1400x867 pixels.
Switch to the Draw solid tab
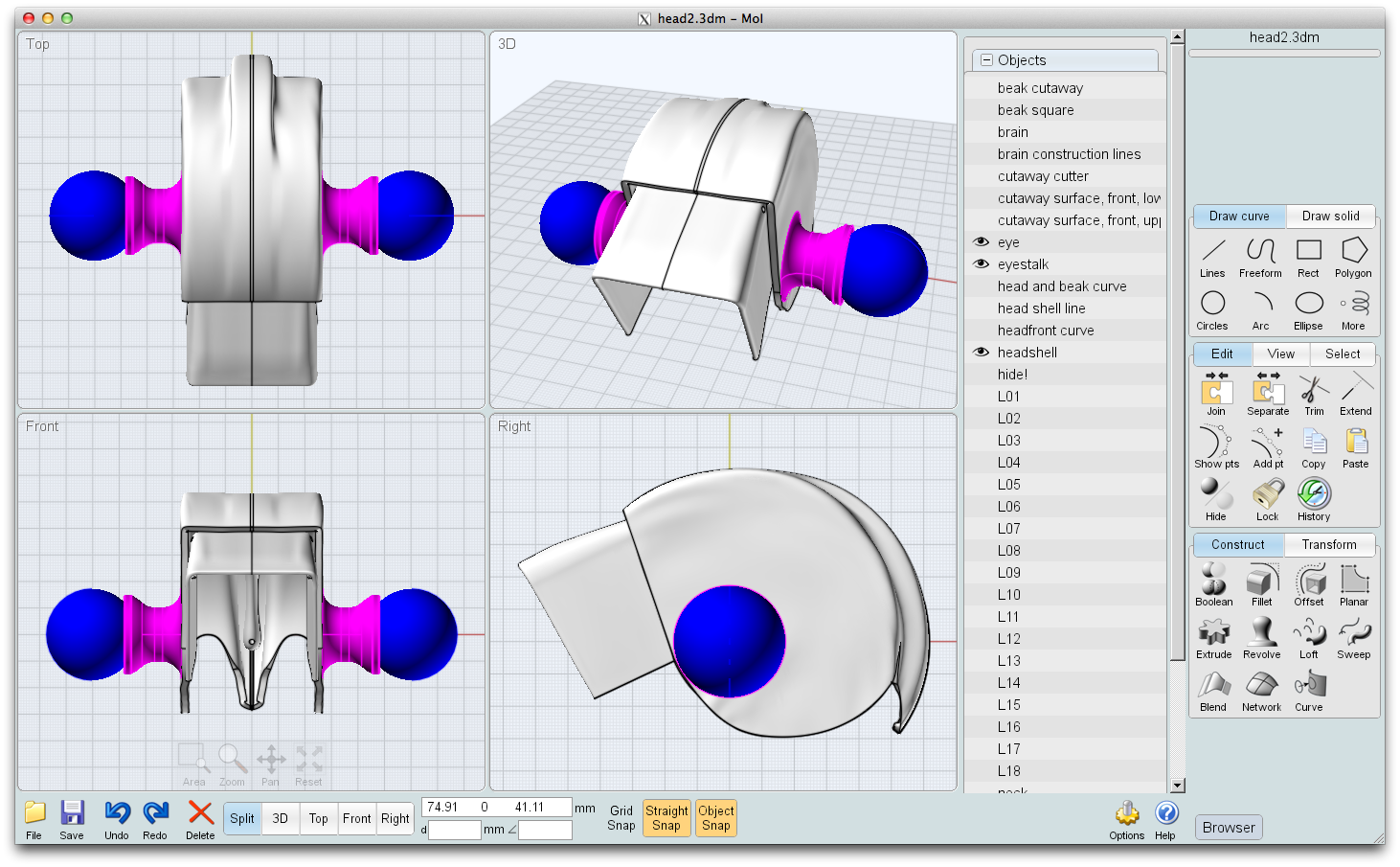[x=1330, y=217]
